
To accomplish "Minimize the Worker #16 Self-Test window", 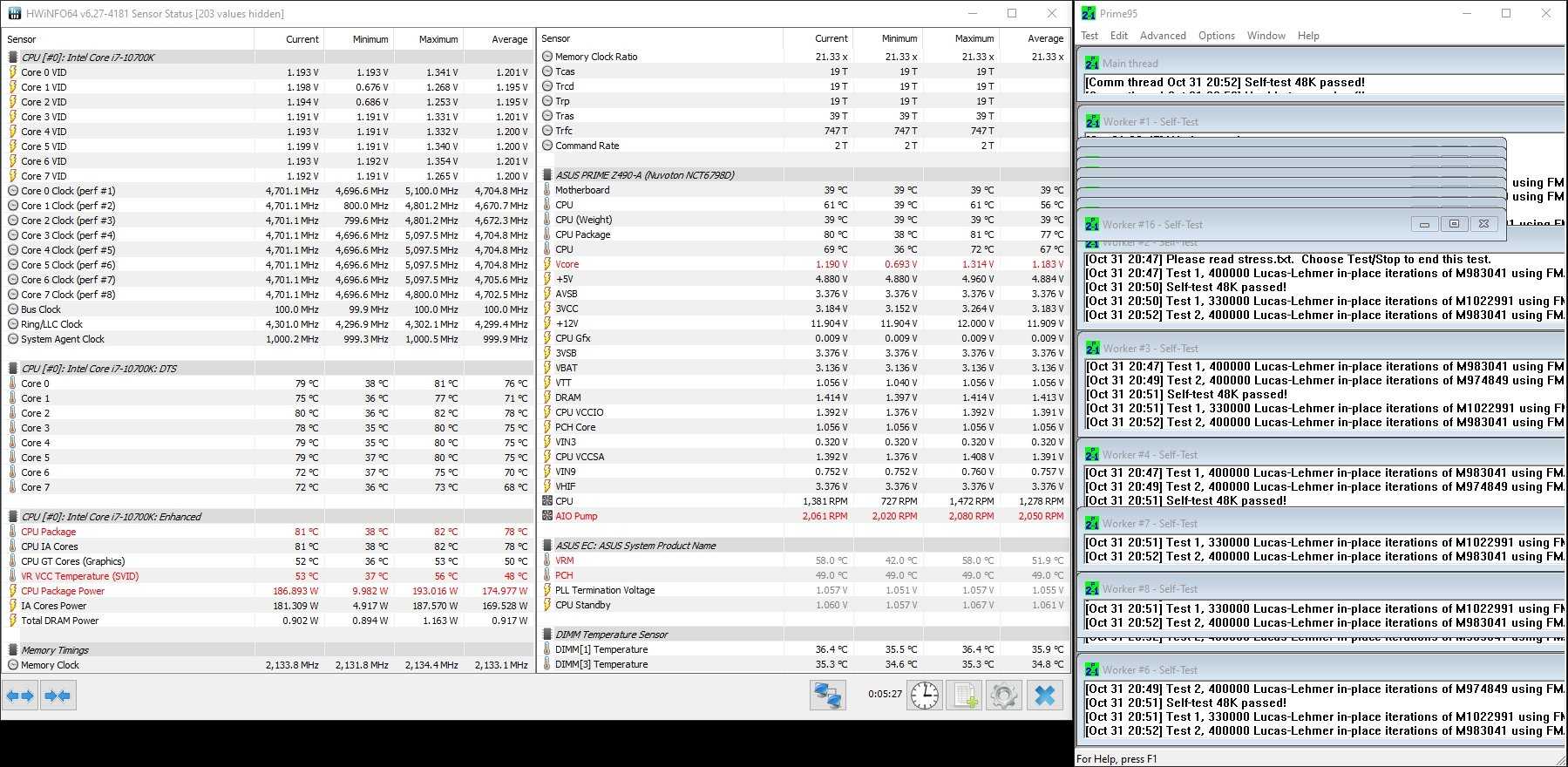I will tap(1424, 224).
